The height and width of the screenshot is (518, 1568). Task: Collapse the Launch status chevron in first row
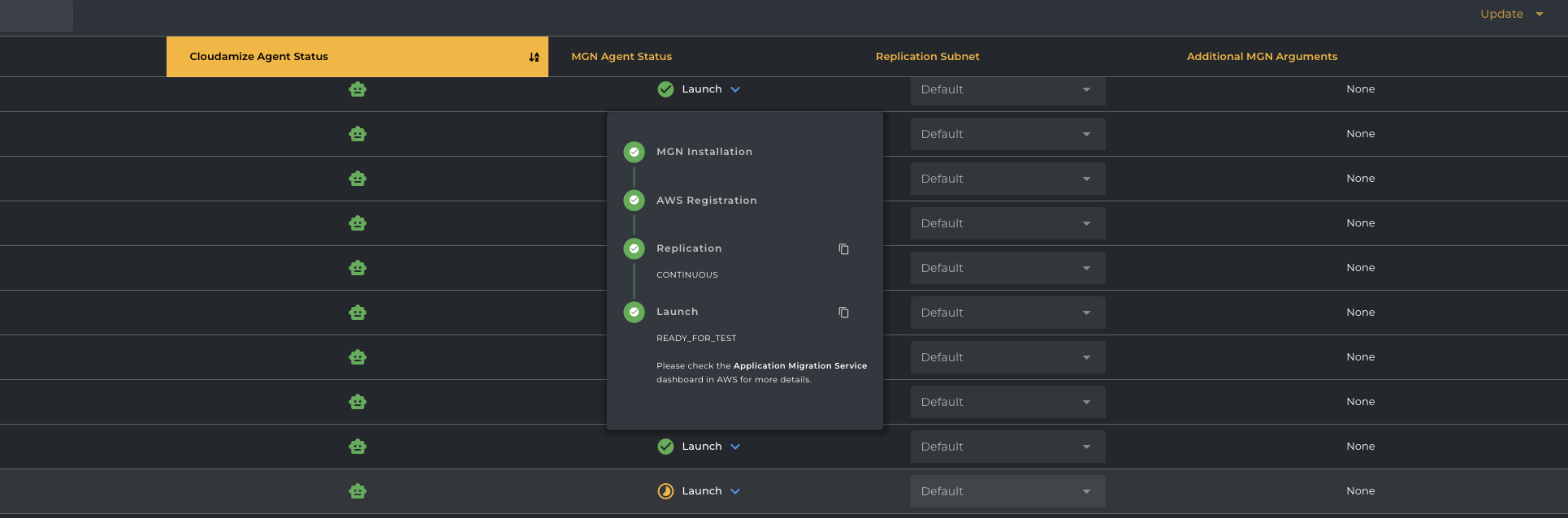pos(735,89)
